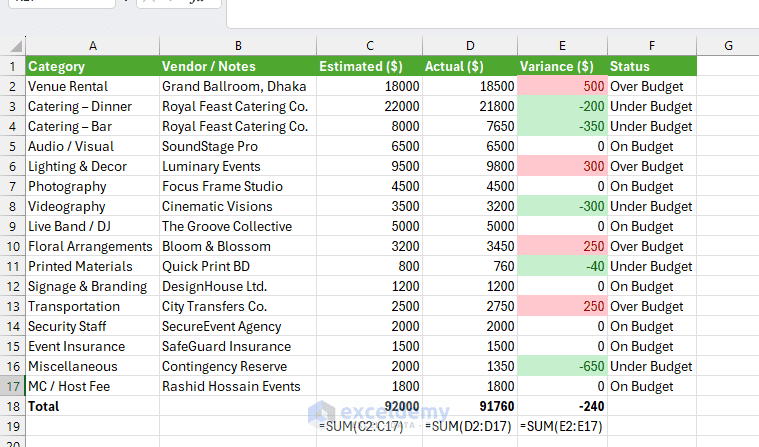
Task: Select the Catering – Dinner cell
Action: click(92, 106)
